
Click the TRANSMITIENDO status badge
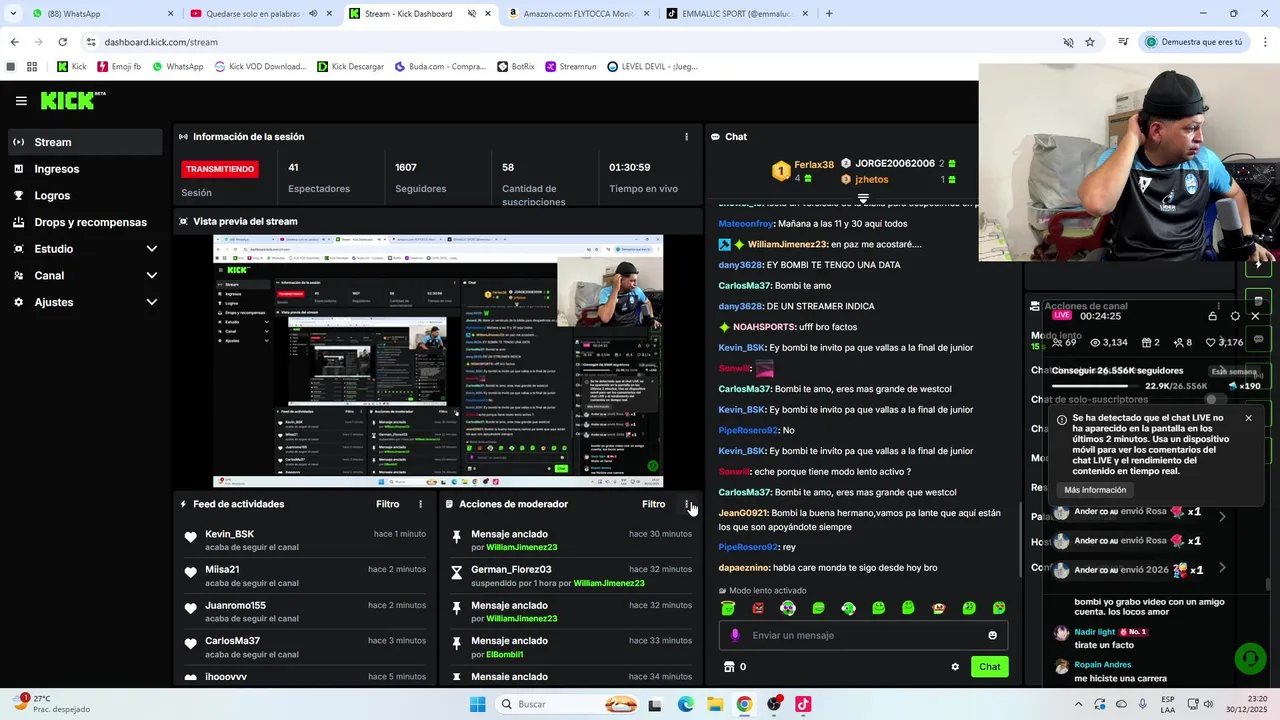(x=220, y=169)
